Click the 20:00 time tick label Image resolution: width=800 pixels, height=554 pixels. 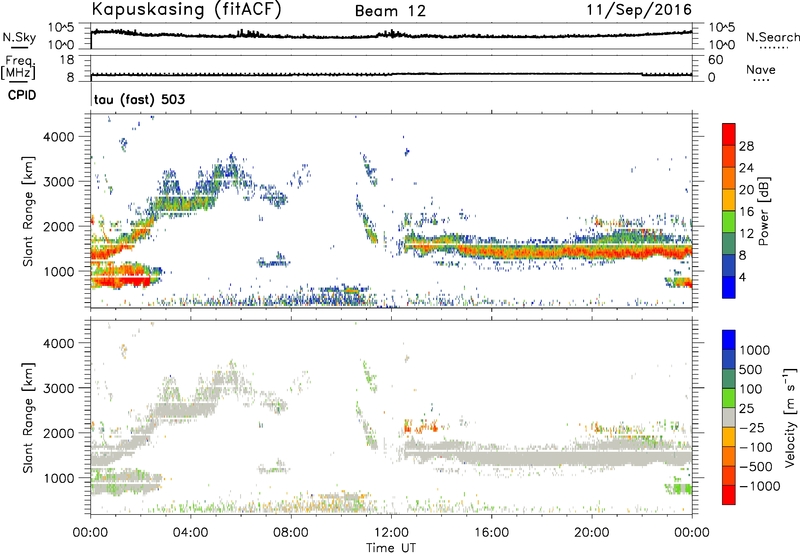tap(591, 533)
